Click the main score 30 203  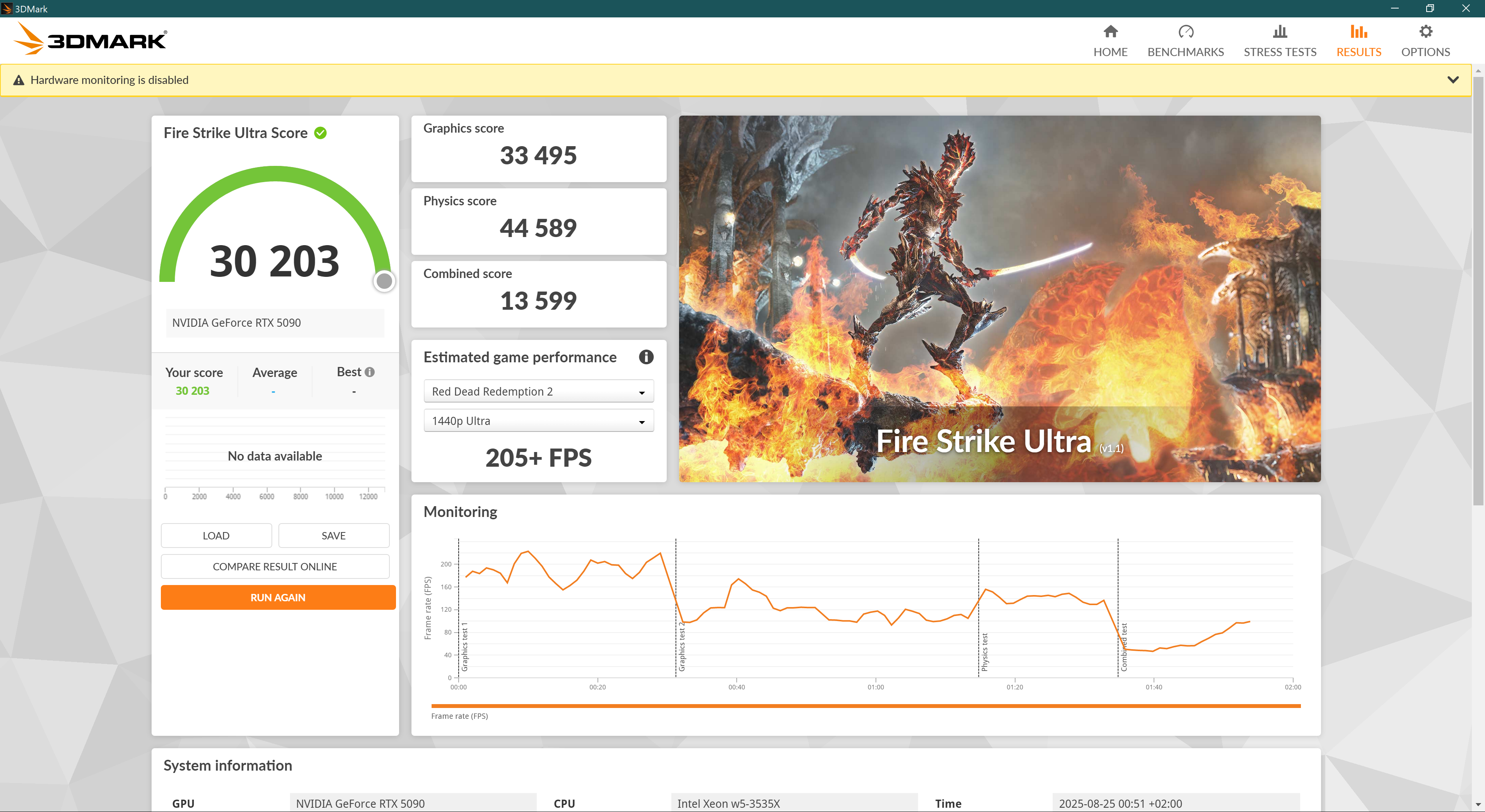point(275,261)
